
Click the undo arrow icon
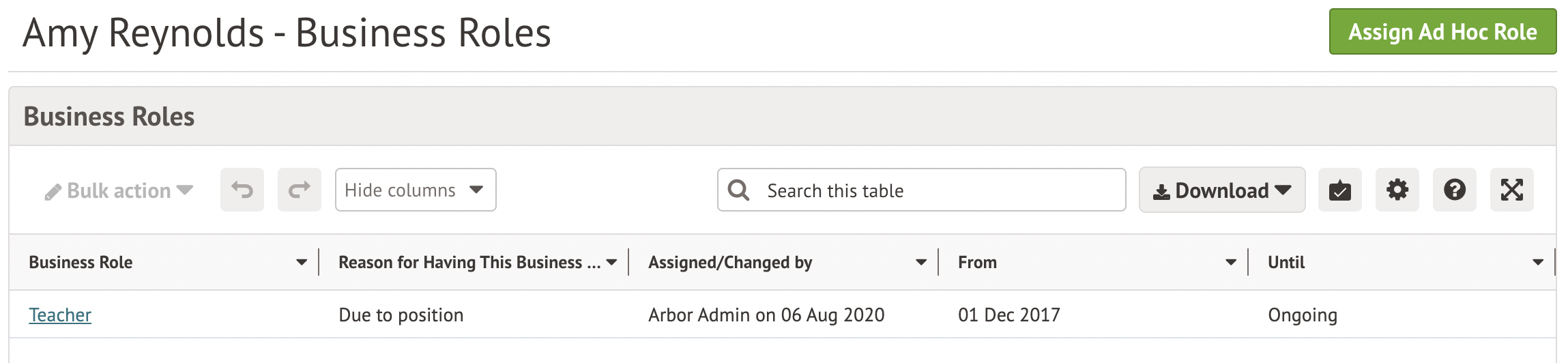click(x=242, y=190)
